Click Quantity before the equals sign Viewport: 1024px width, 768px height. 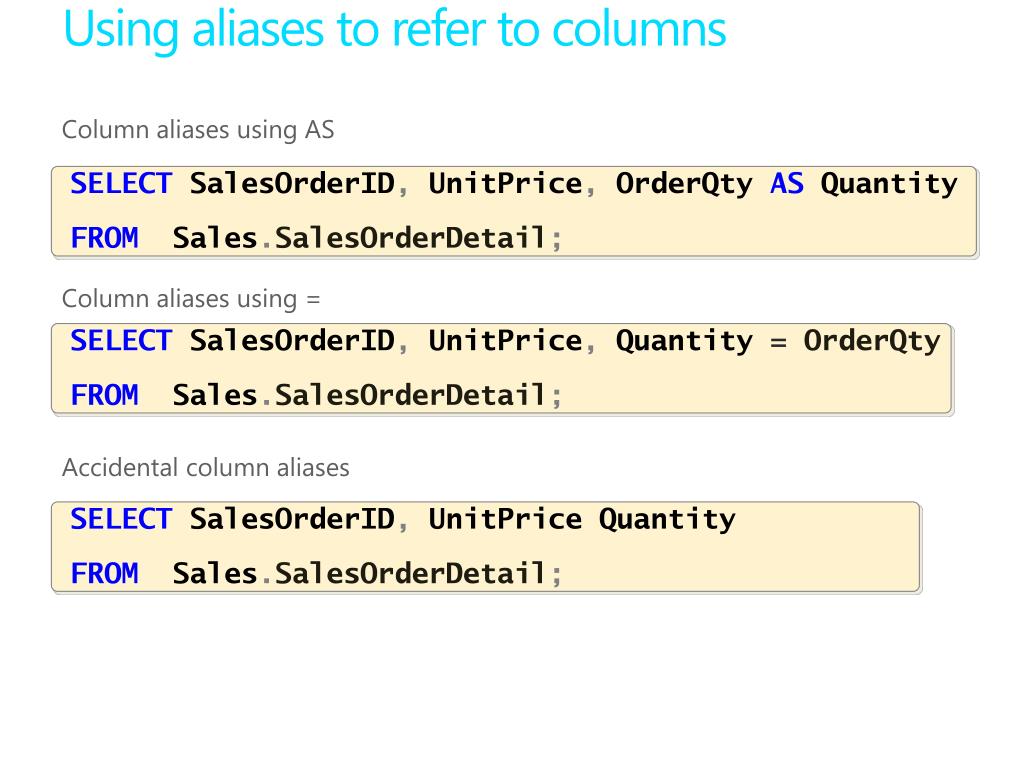(x=684, y=341)
